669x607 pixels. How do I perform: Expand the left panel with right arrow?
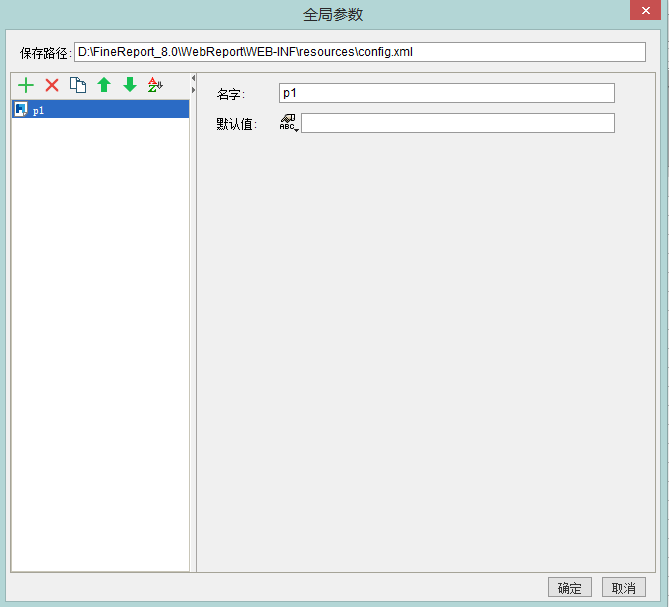[193, 90]
